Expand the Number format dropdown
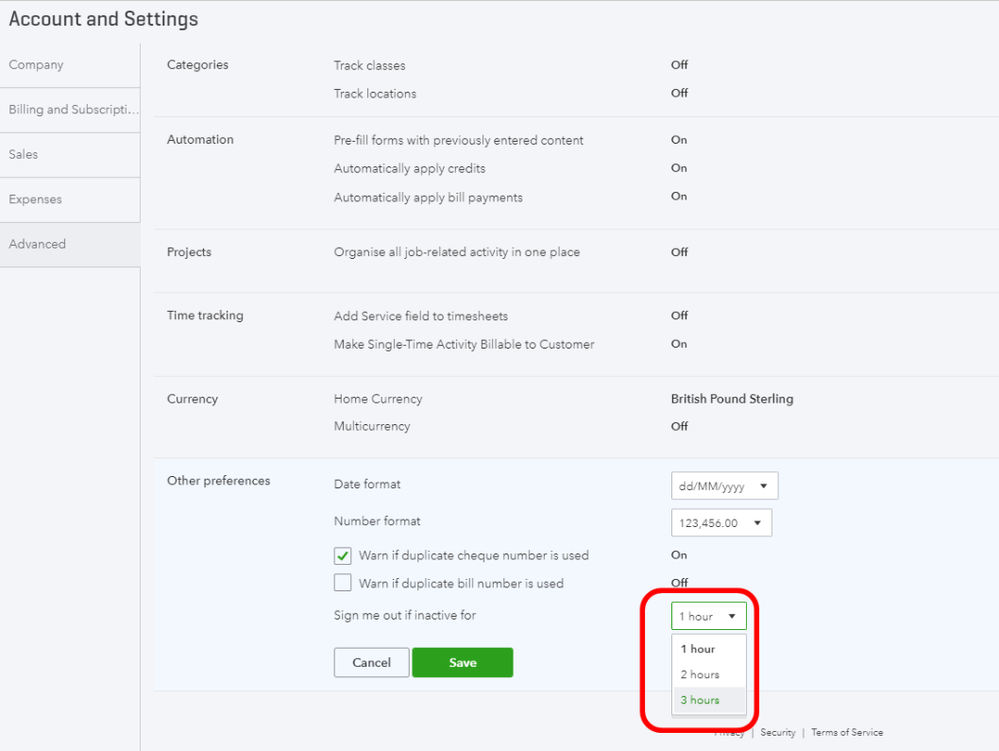This screenshot has height=751, width=999. [721, 523]
